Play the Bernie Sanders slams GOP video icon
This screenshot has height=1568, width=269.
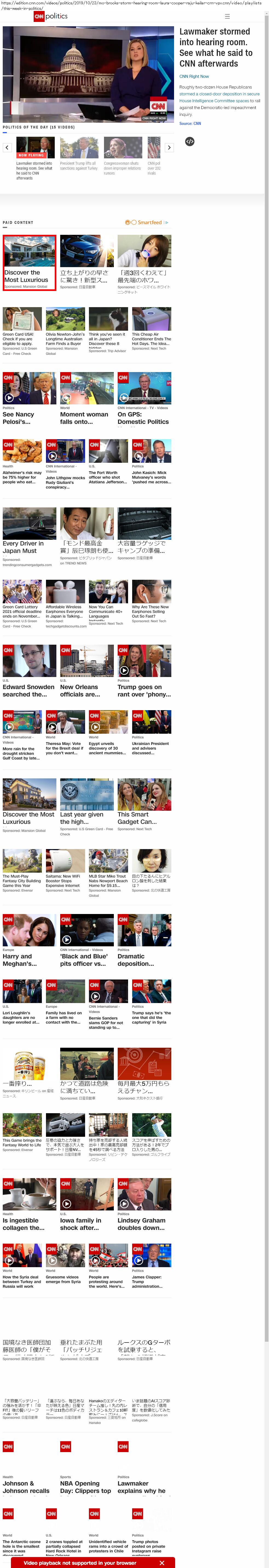point(96,996)
